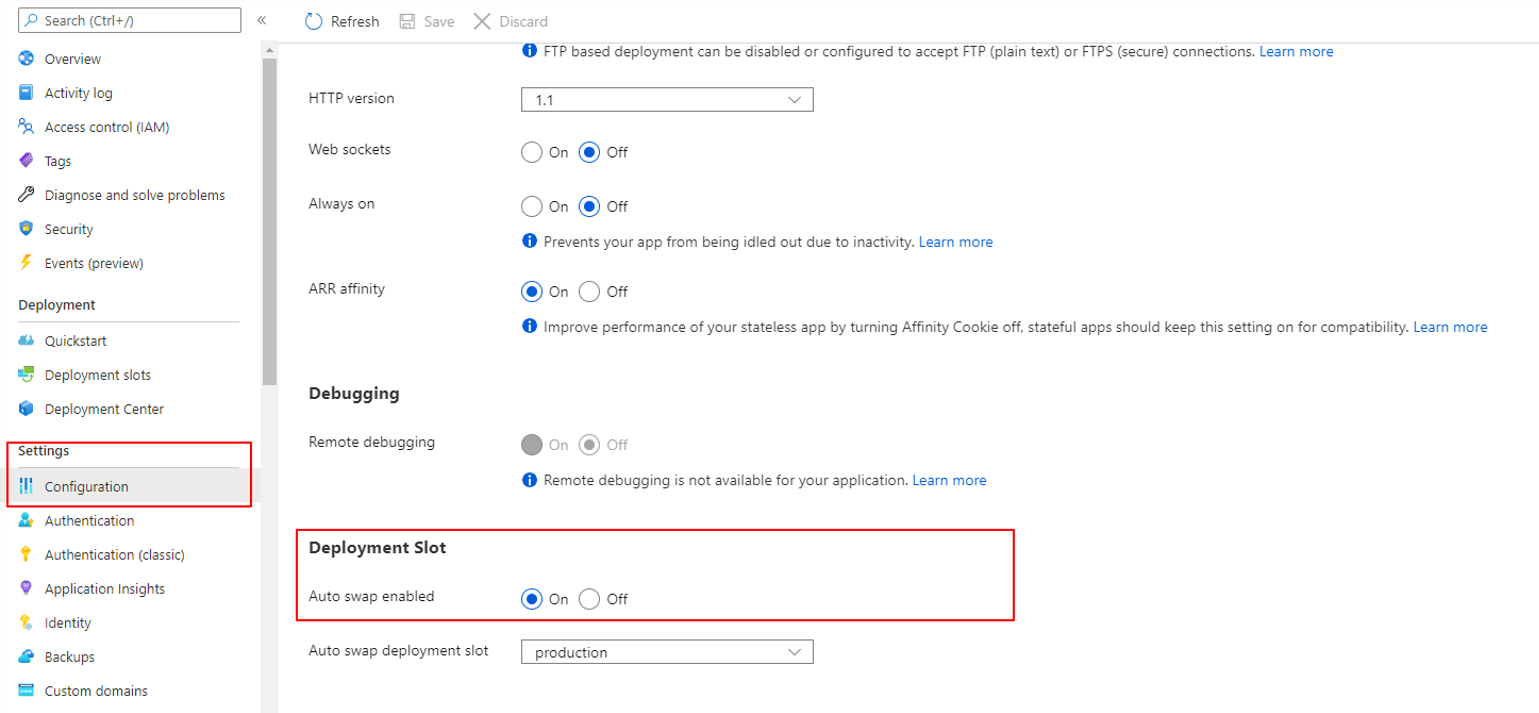
Task: Click the sidebar Search input field
Action: (130, 20)
